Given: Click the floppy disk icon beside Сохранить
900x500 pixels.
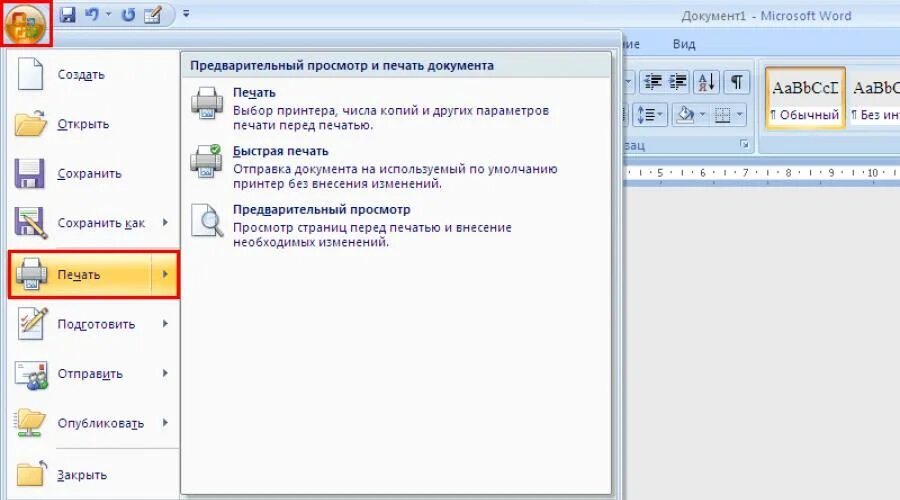Looking at the screenshot, I should pyautogui.click(x=29, y=173).
